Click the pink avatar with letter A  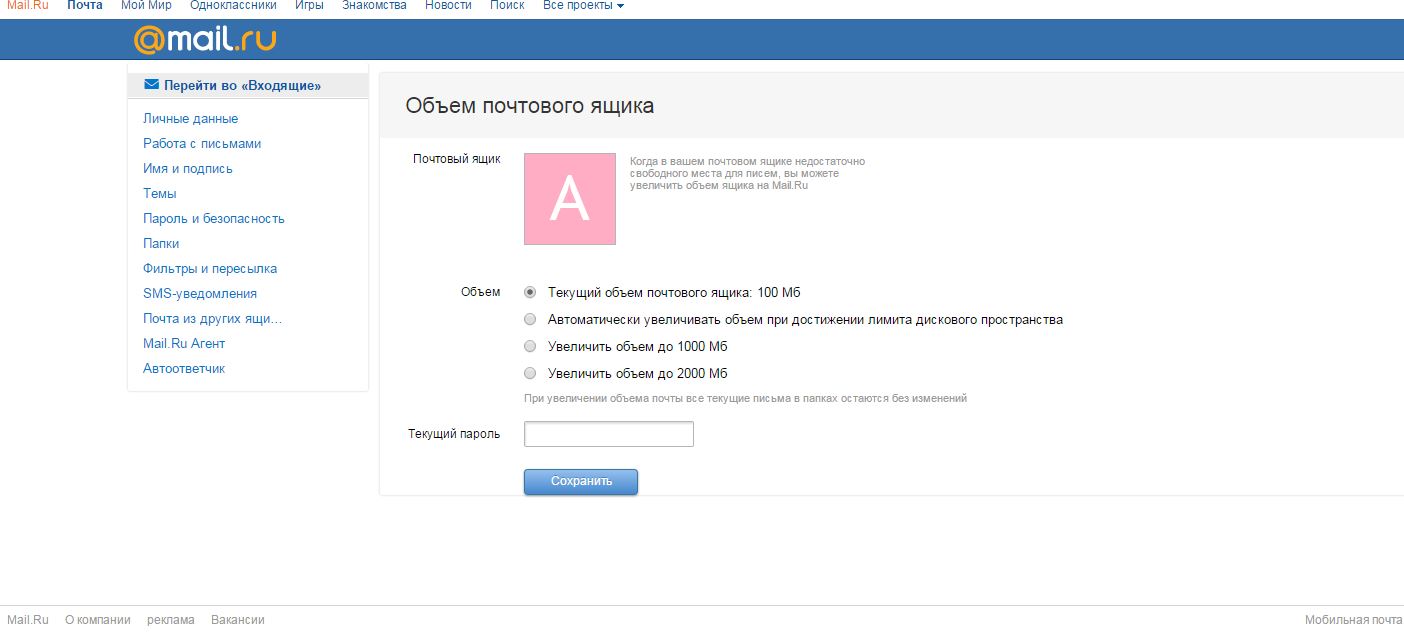(x=570, y=199)
